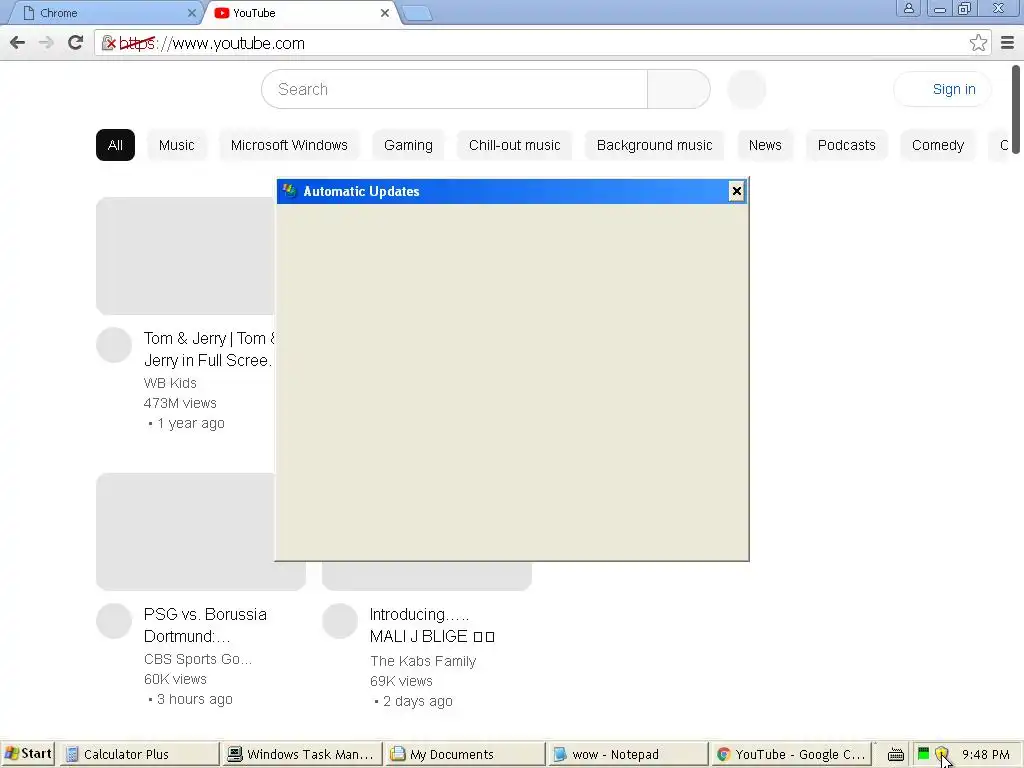Click the Sign in button
The width and height of the screenshot is (1024, 768).
click(x=942, y=89)
